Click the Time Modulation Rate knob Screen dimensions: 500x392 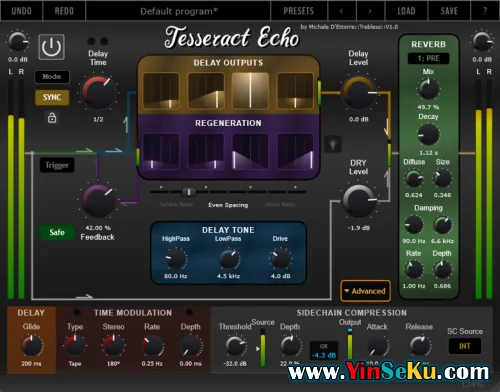click(x=152, y=346)
